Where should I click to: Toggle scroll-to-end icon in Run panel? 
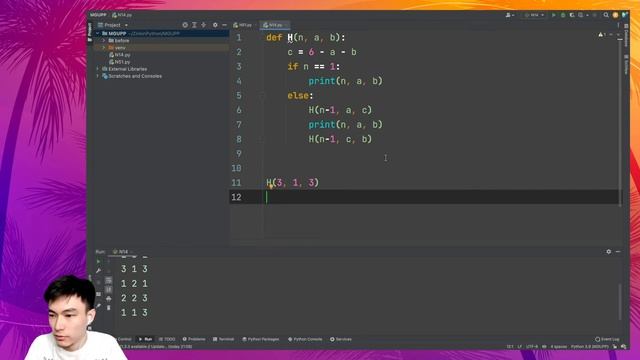pyautogui.click(x=109, y=289)
